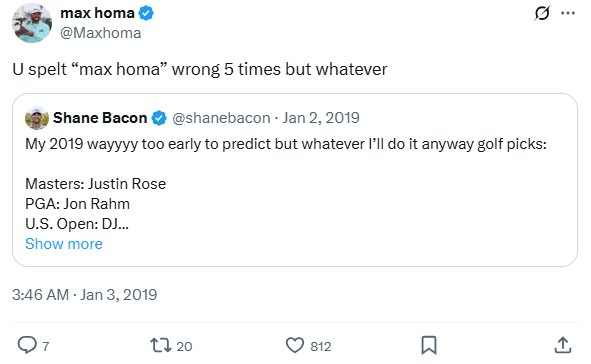Click the max homa display name
The image size is (591, 364).
pyautogui.click(x=97, y=13)
